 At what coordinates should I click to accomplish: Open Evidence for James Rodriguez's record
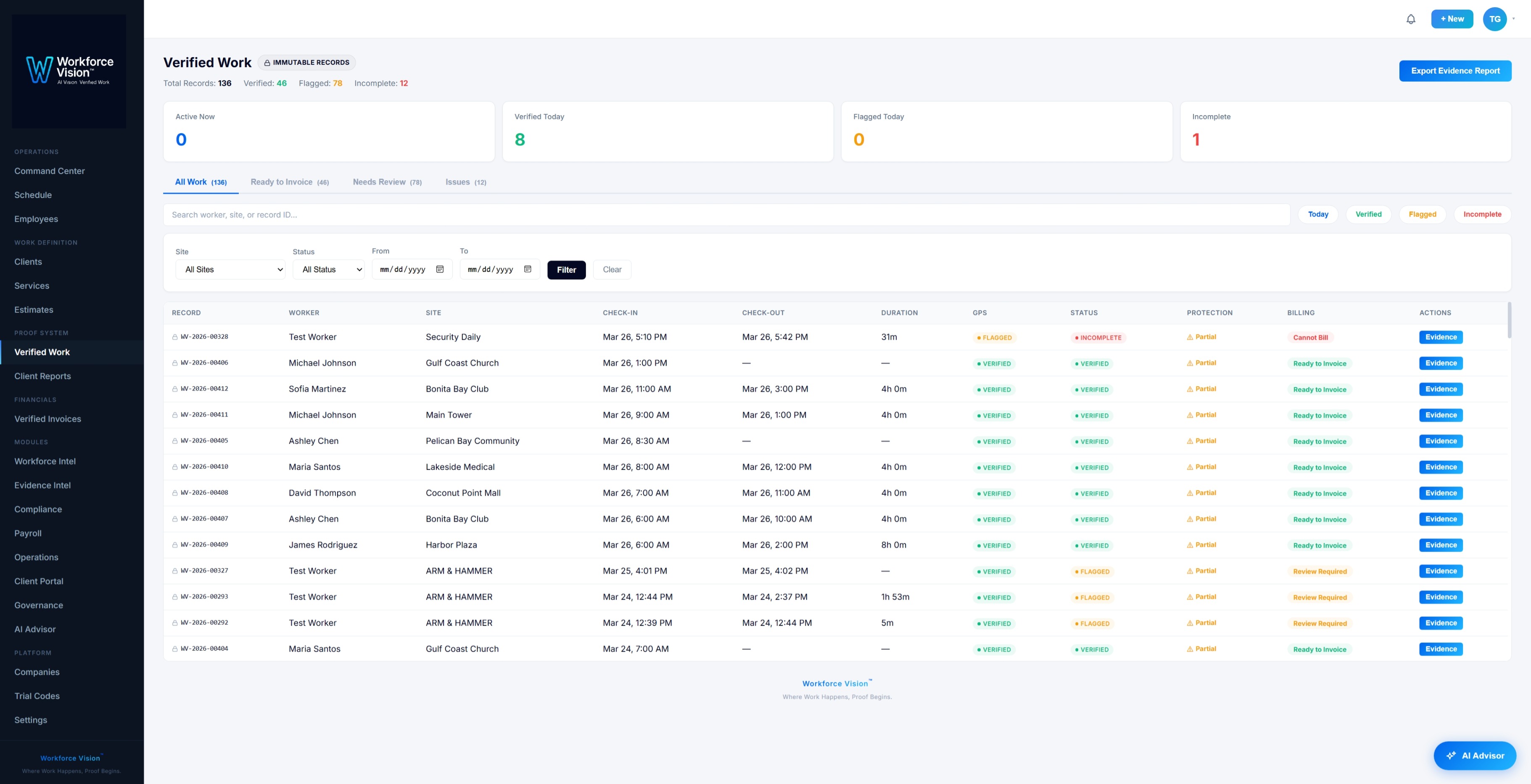(x=1441, y=545)
